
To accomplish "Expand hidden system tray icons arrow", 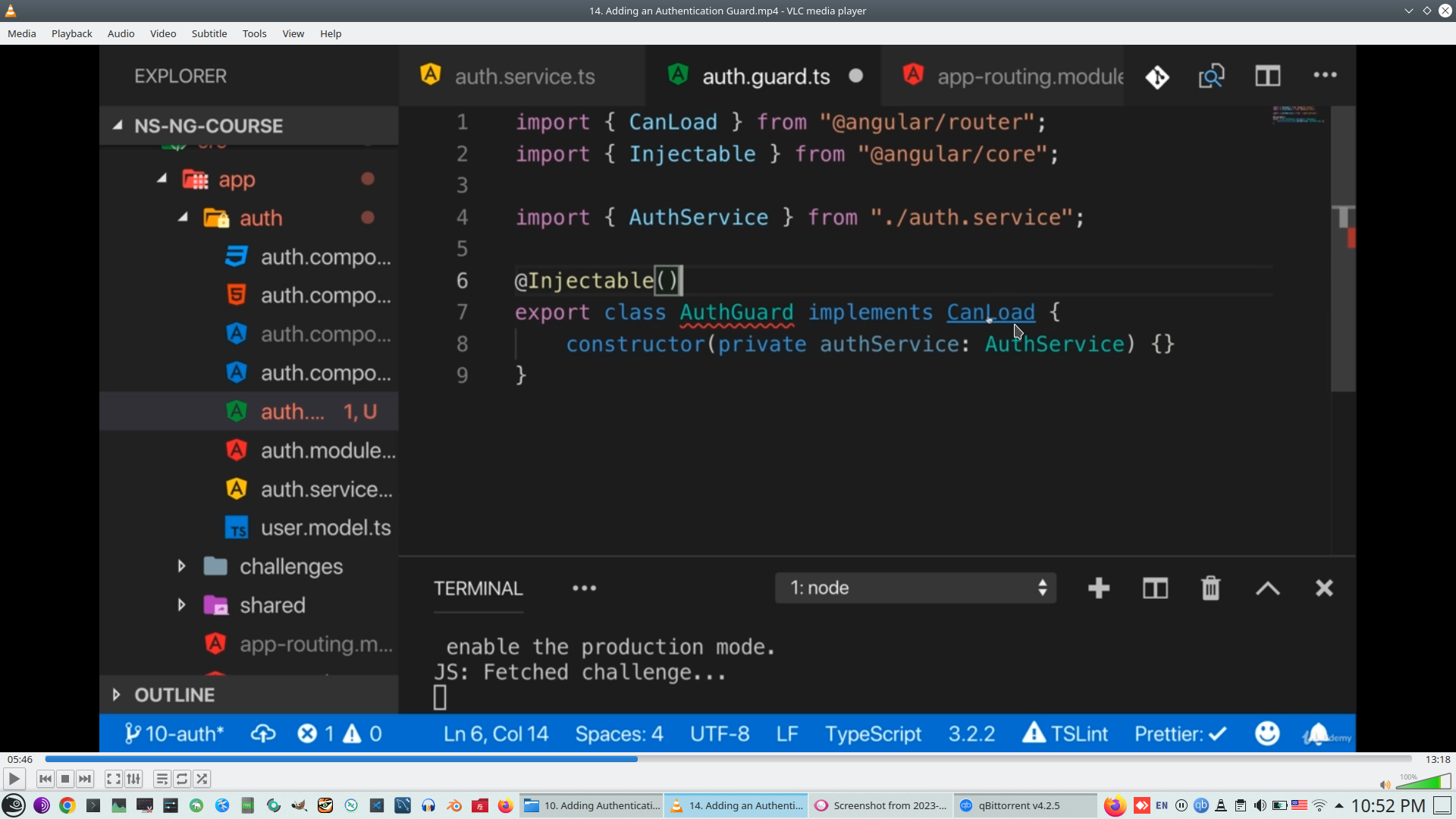I will [x=1339, y=805].
